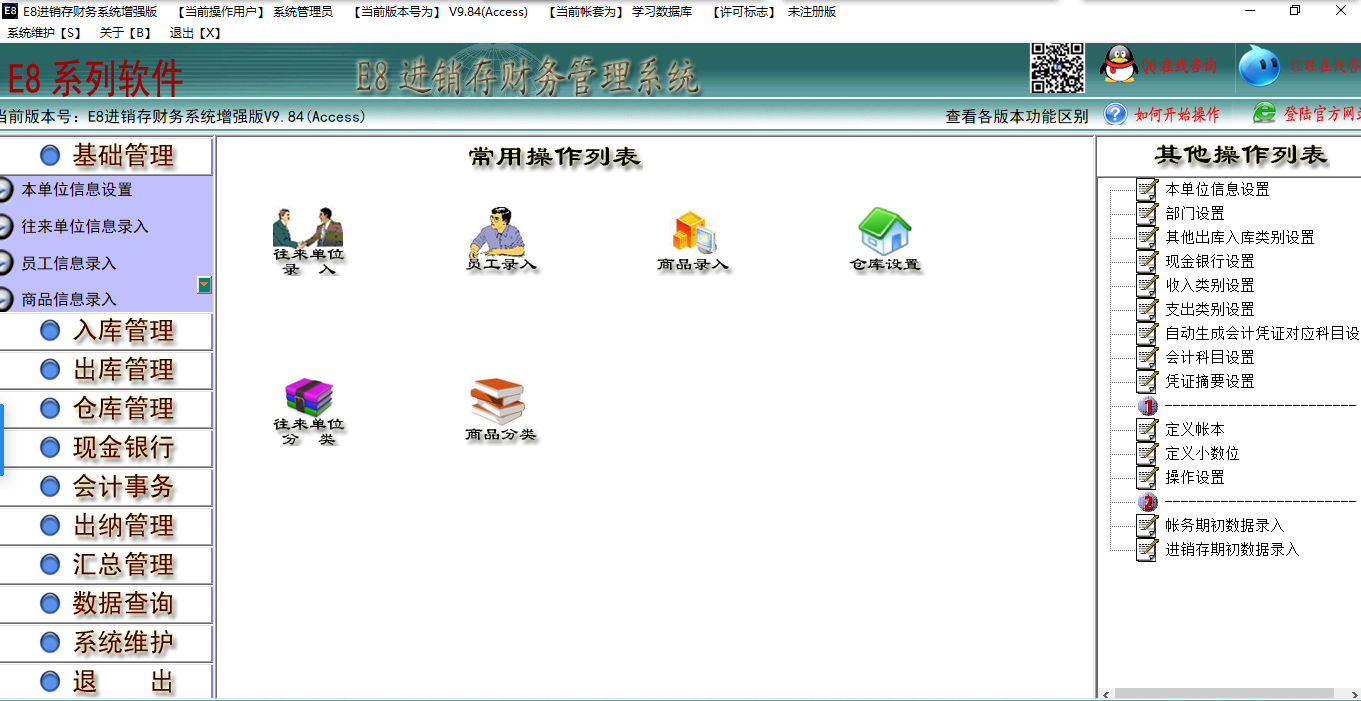Expand the 系统维护 sidebar section
Screen dimensions: 1361x701
coord(106,643)
